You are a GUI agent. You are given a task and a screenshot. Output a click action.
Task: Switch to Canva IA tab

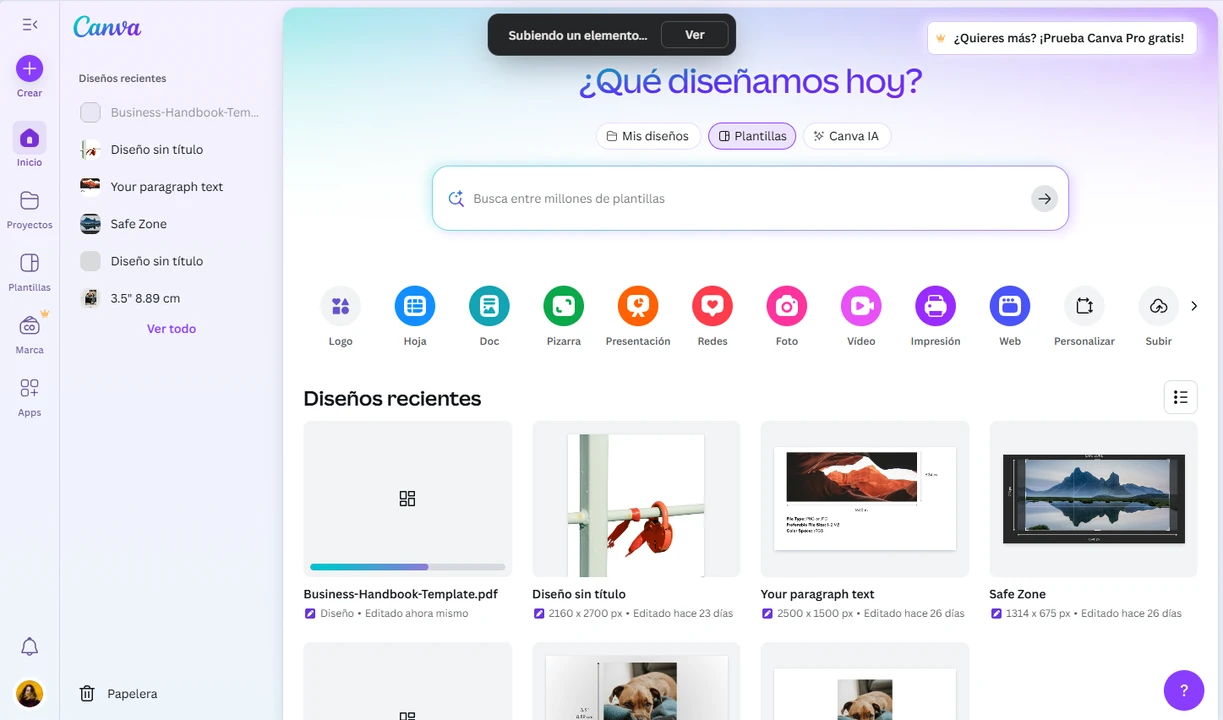[846, 136]
